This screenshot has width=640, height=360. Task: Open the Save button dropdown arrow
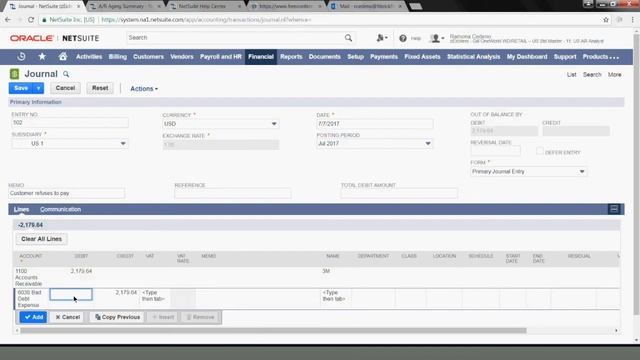(38, 88)
